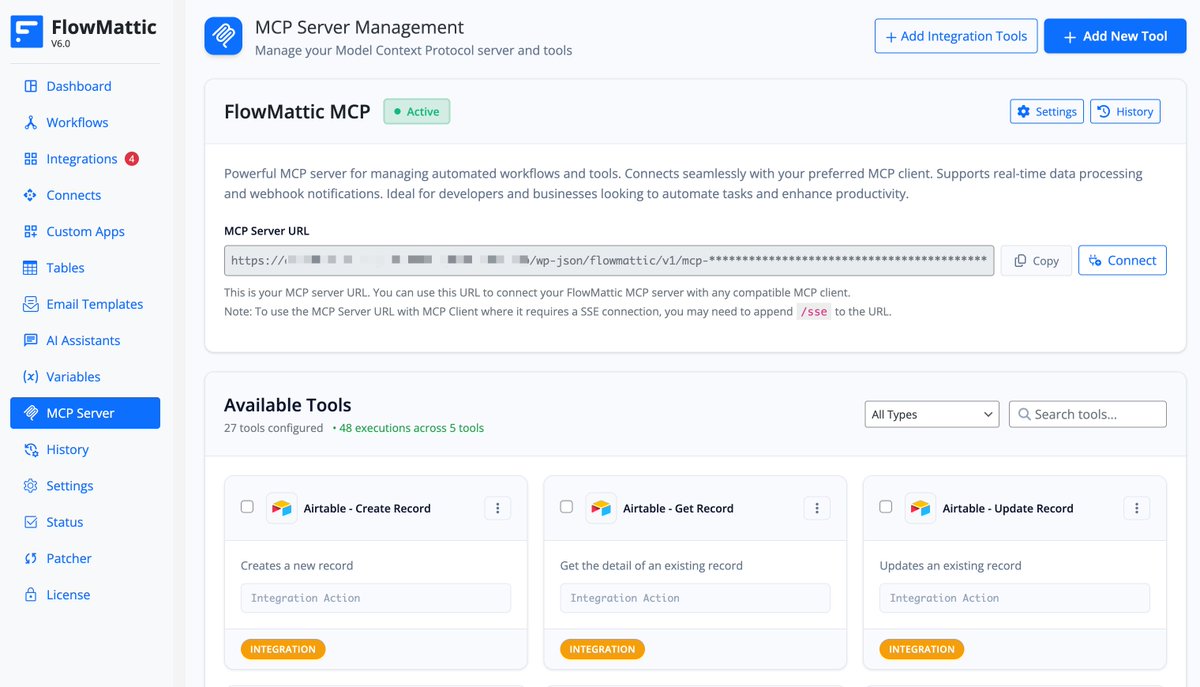The width and height of the screenshot is (1200, 687).
Task: Click the Connect button
Action: tap(1122, 260)
